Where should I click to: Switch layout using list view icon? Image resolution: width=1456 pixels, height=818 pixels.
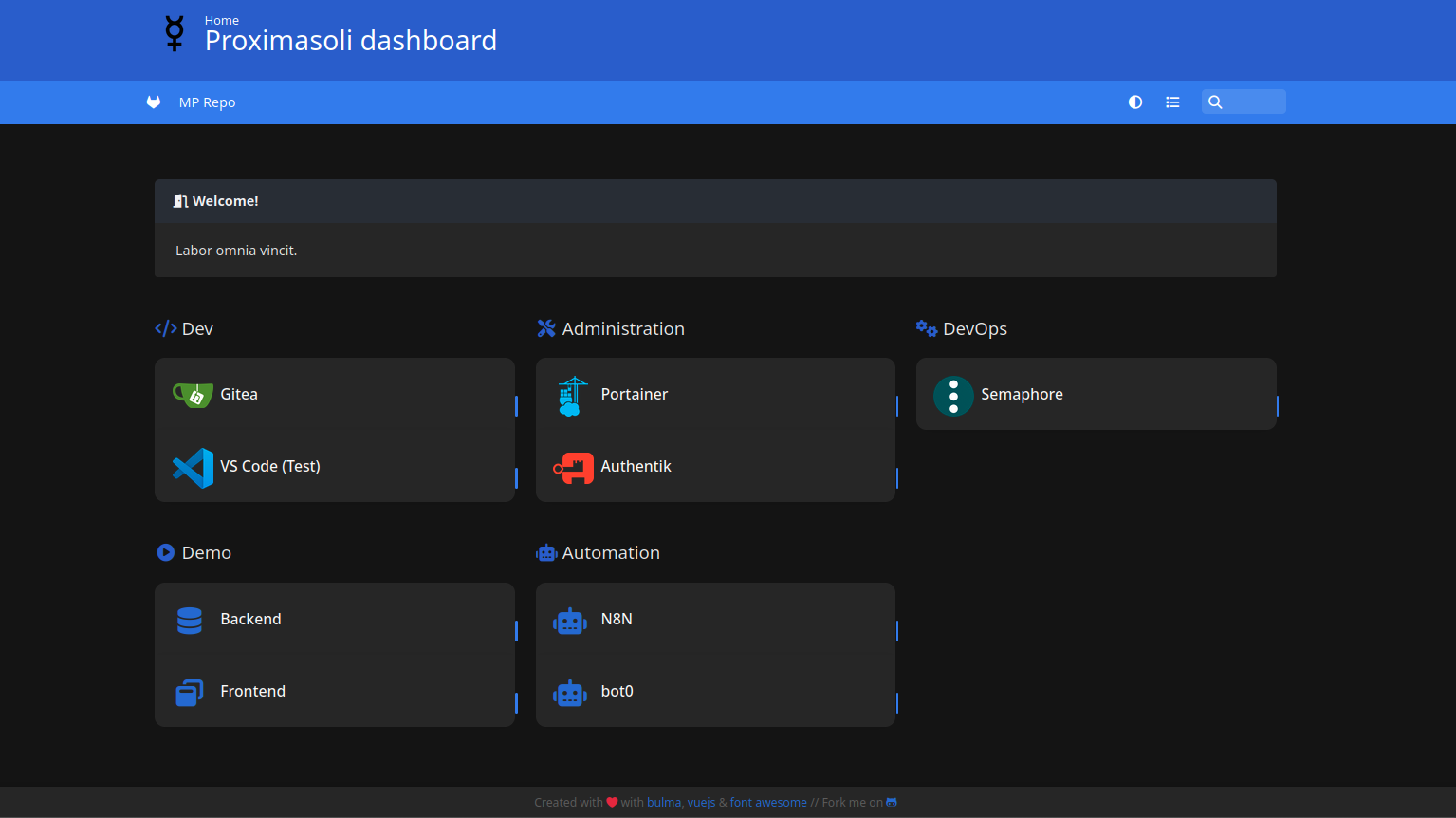[x=1172, y=102]
